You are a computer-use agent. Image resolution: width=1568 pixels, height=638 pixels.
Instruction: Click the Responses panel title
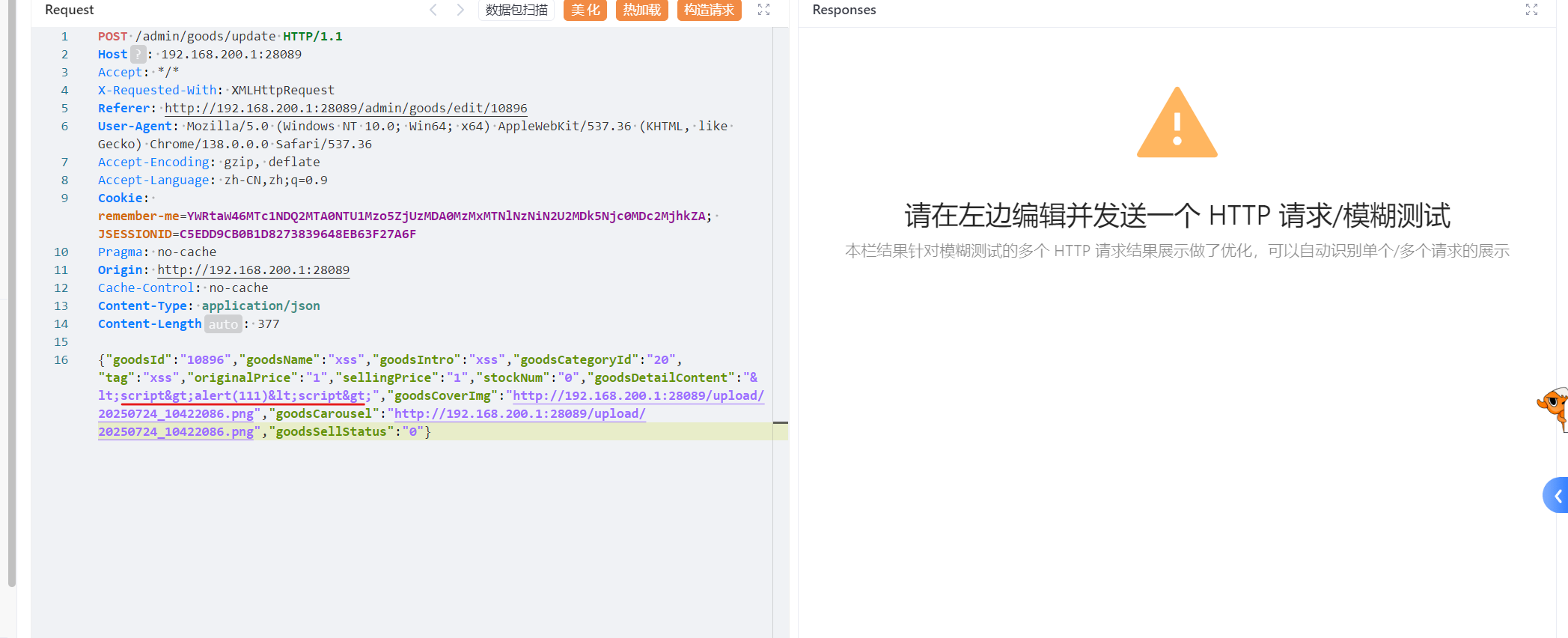coord(844,10)
